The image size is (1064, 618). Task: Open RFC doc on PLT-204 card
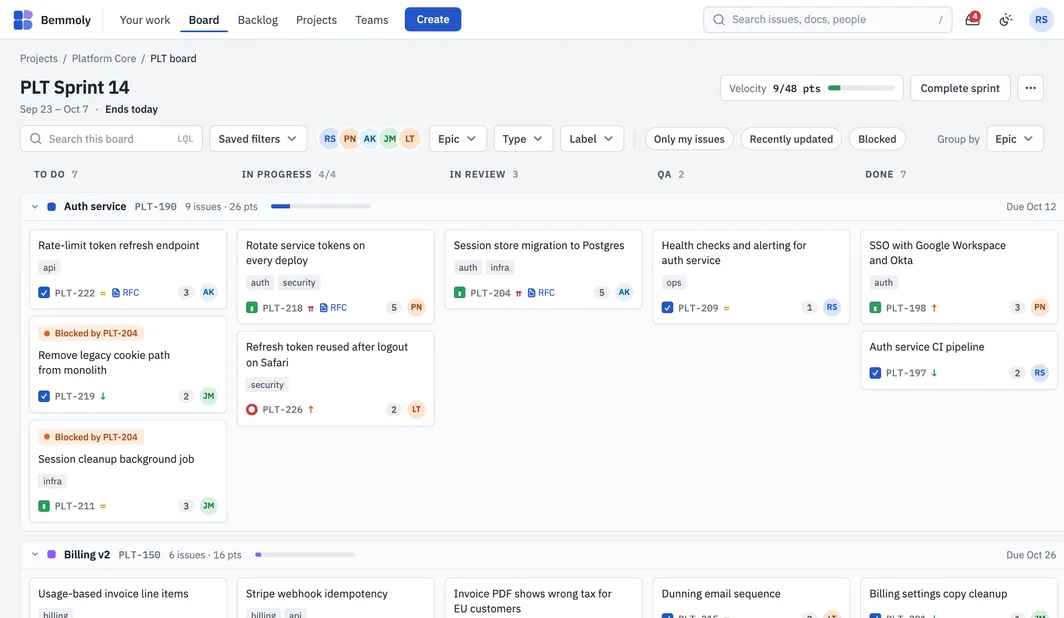[x=541, y=293]
